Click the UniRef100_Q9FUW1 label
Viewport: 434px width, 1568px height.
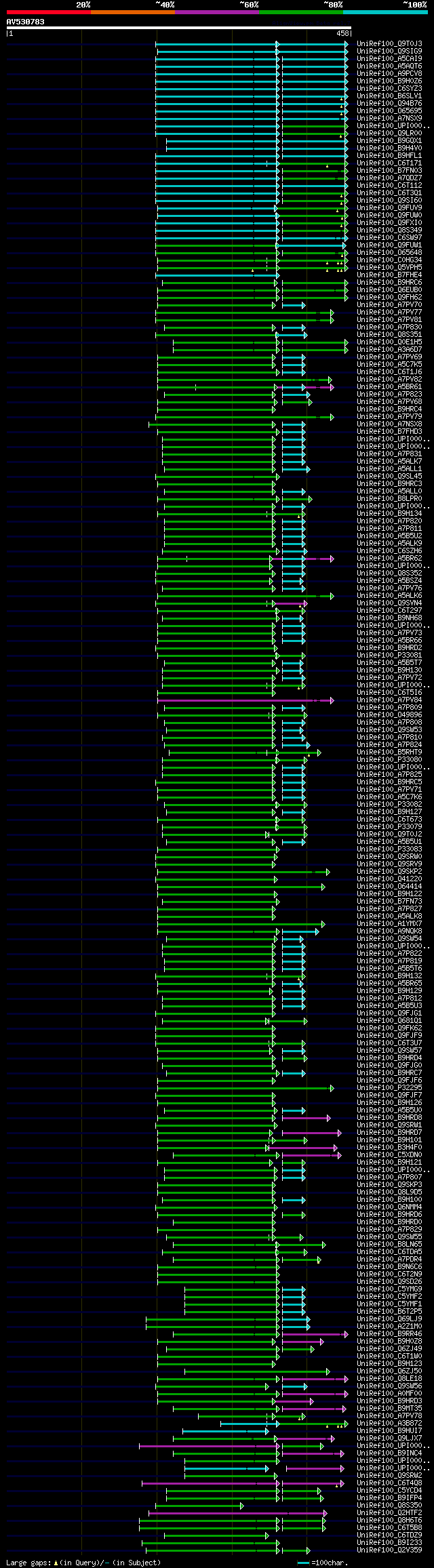[389, 245]
